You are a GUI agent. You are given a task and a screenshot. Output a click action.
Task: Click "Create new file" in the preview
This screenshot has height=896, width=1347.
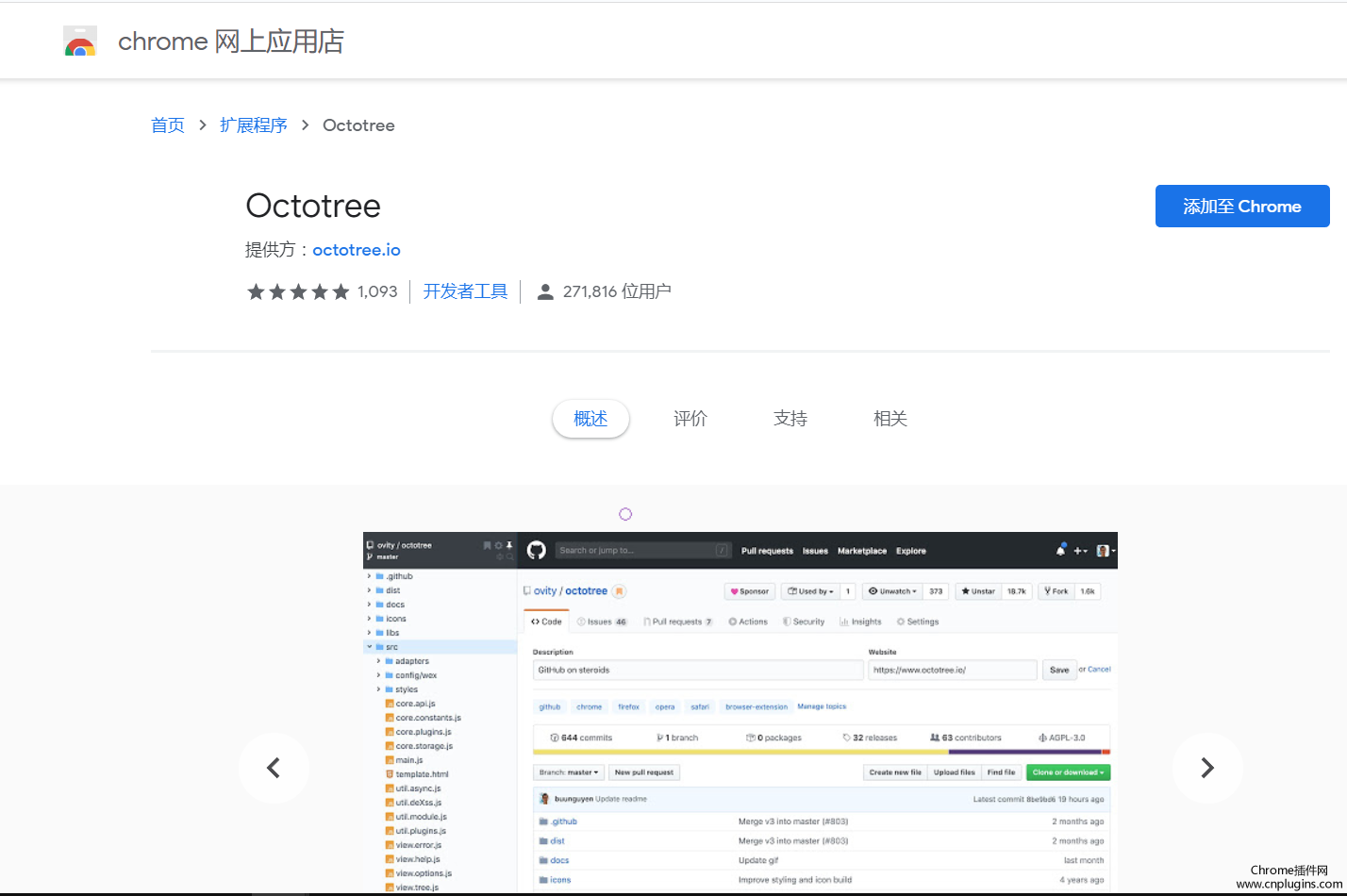tap(895, 772)
